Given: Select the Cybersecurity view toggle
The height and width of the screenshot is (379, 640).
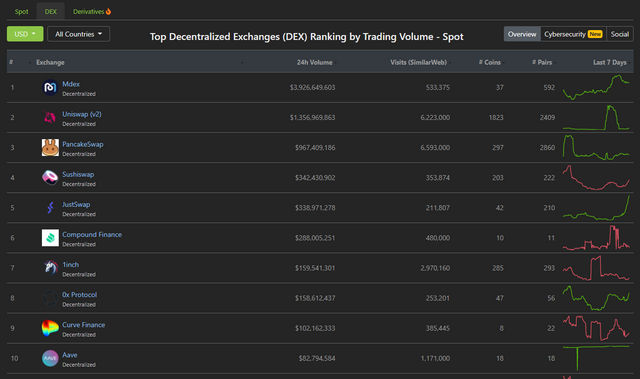Looking at the screenshot, I should [573, 34].
